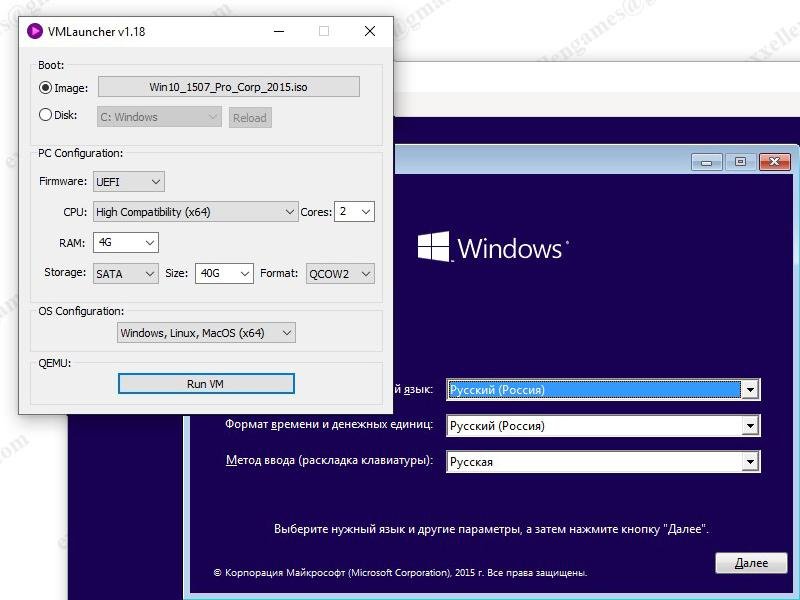Image resolution: width=800 pixels, height=600 pixels.
Task: Close the Windows setup window
Action: [x=774, y=162]
